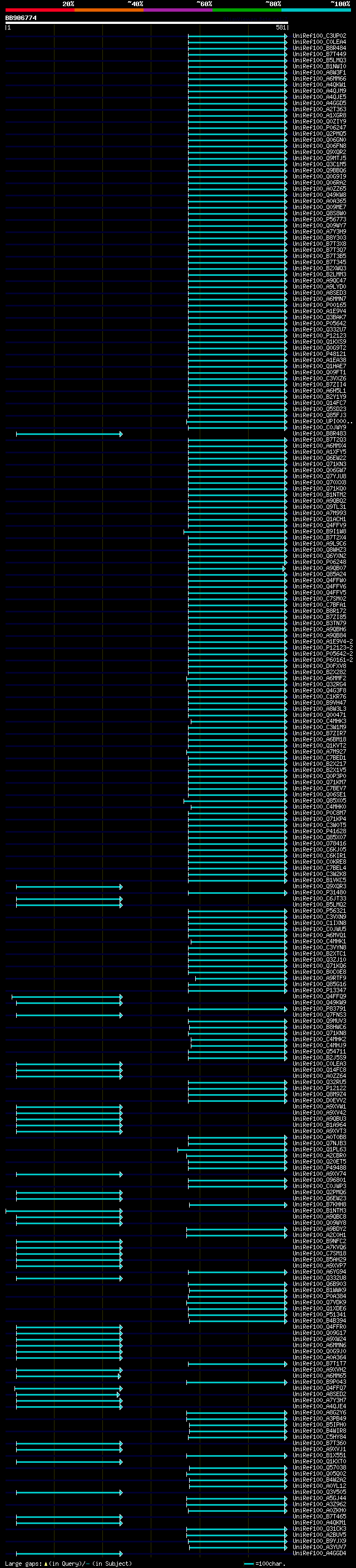Image resolution: width=356 pixels, height=1568 pixels.
Task: Select the query name BB906774
Action: (21, 18)
